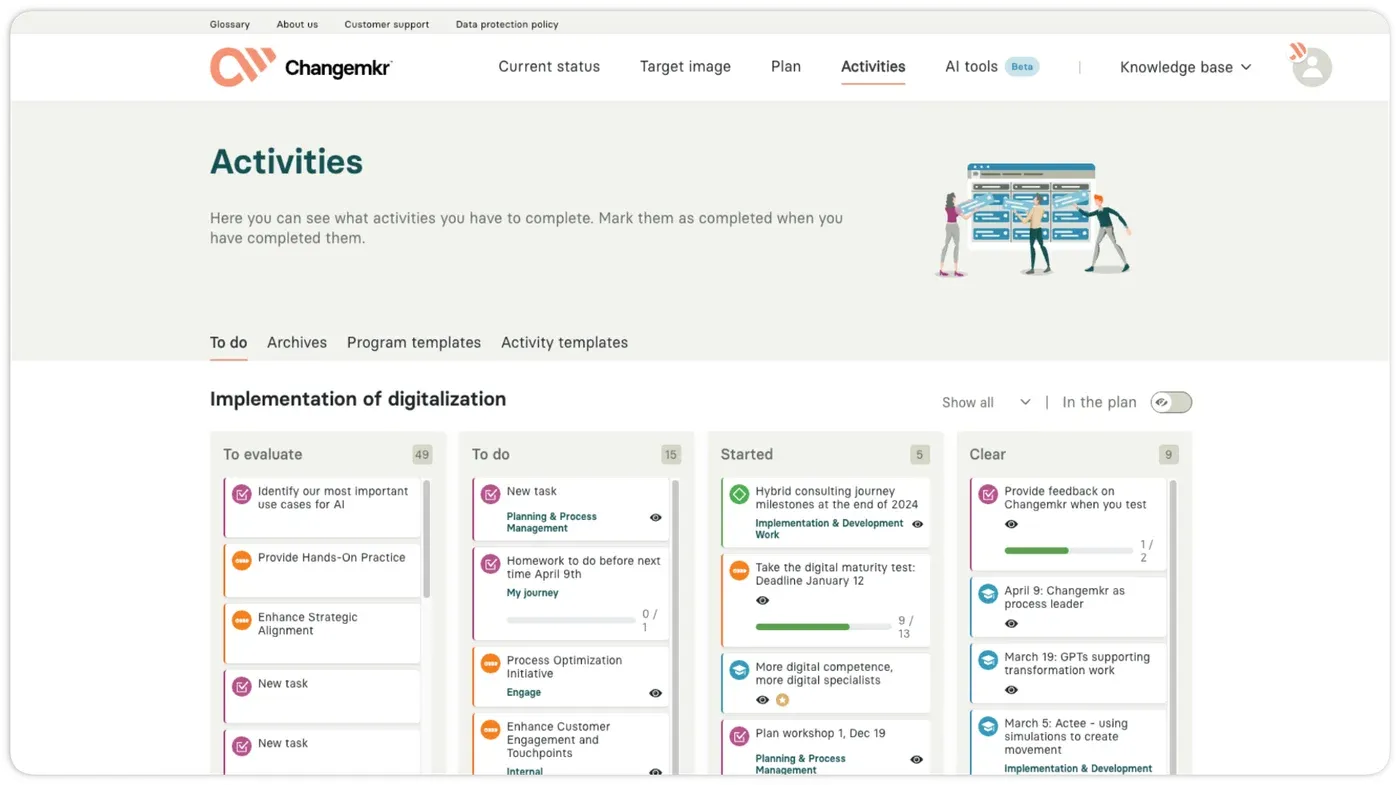Open the user profile avatar
This screenshot has width=1400, height=785.
coord(1311,67)
